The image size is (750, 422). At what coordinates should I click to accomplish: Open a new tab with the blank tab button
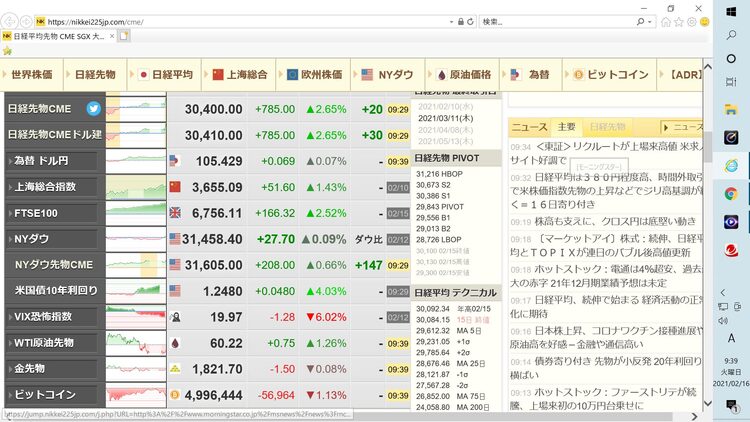pyautogui.click(x=124, y=36)
